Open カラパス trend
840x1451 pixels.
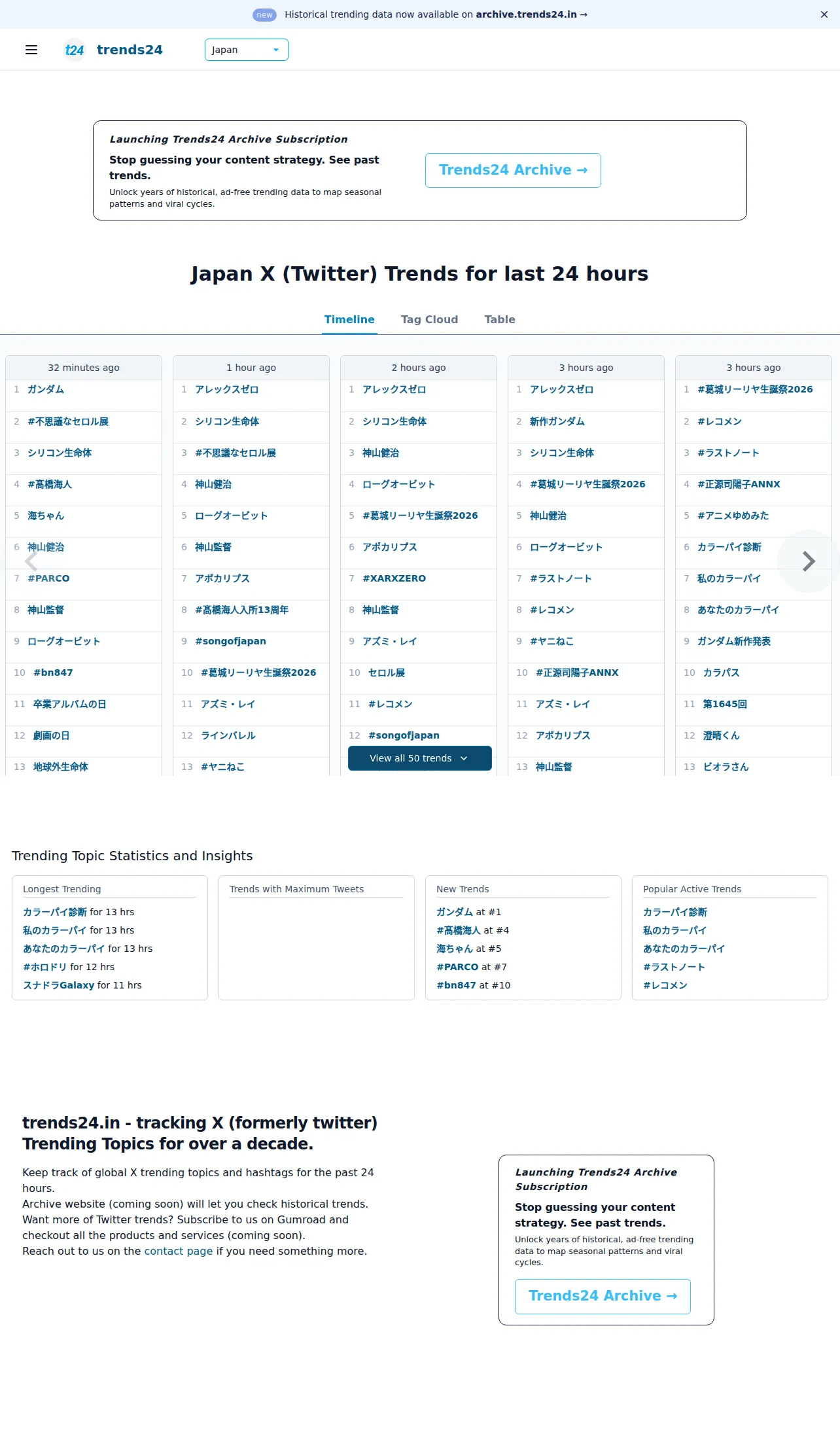click(x=722, y=673)
